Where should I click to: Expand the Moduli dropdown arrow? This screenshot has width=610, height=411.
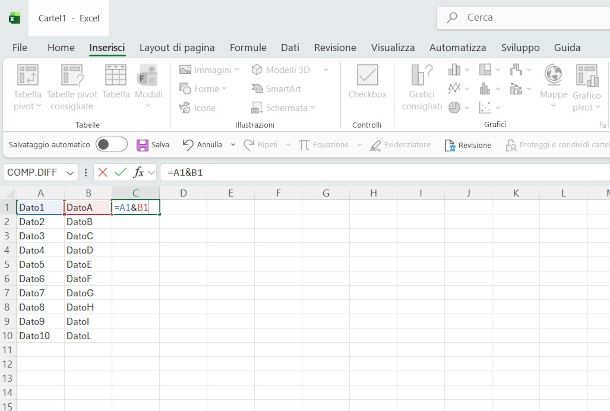click(148, 106)
